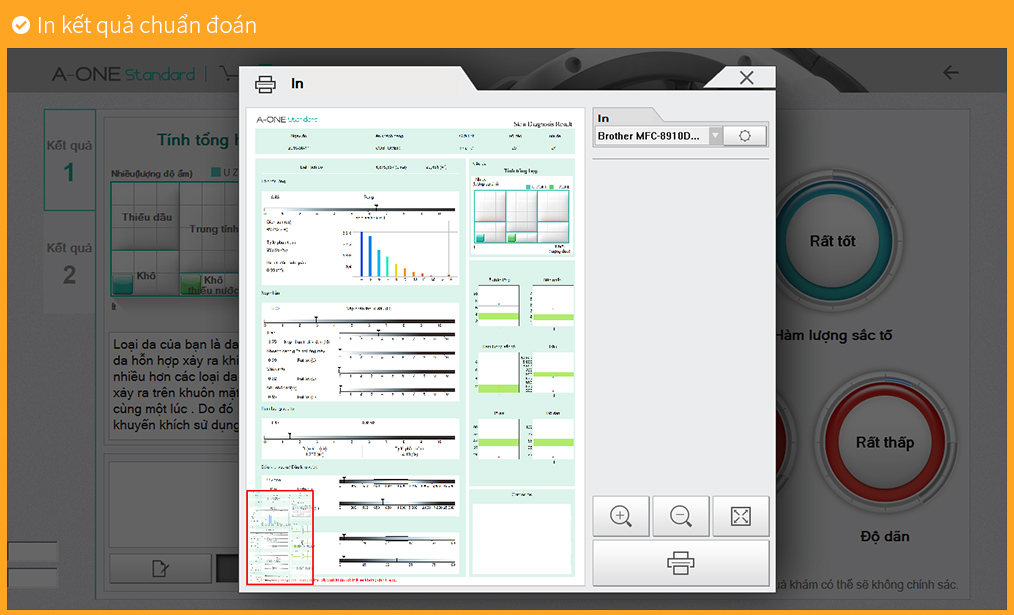Open printer settings gear button
1014x615 pixels.
point(745,136)
